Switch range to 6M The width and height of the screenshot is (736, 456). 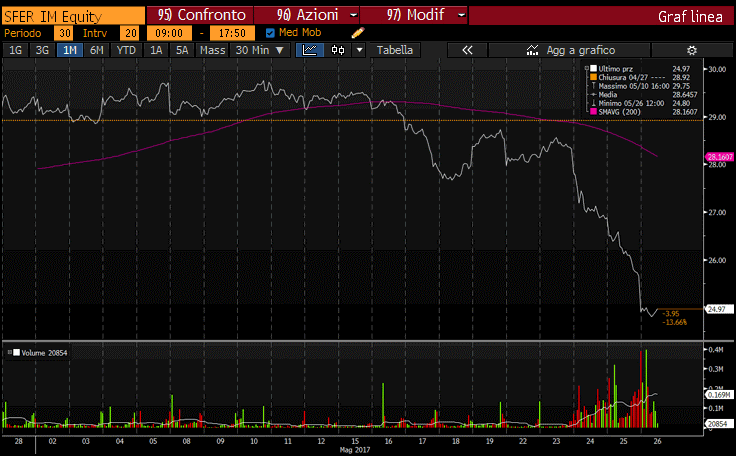pos(97,50)
